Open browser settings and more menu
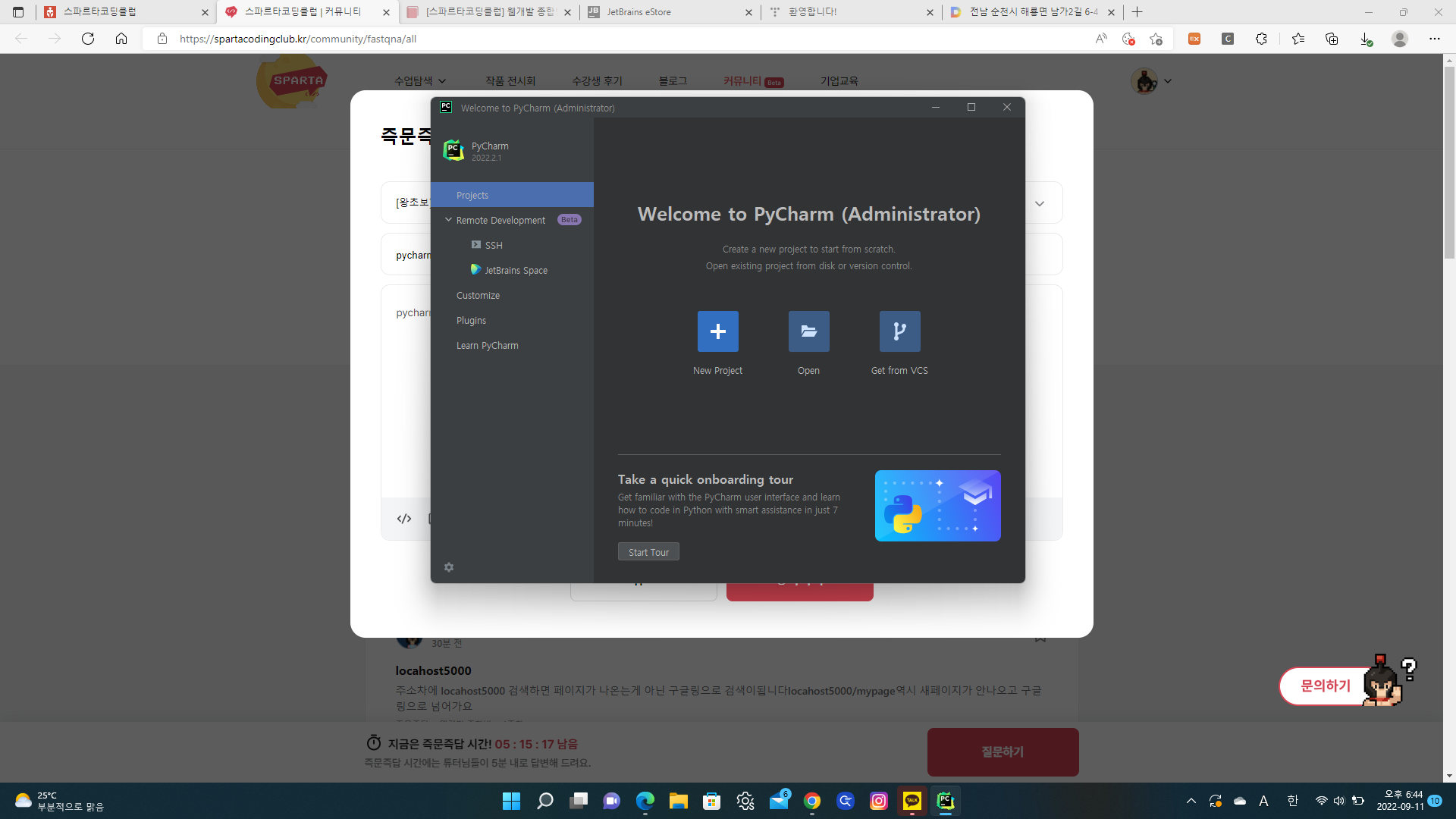Image resolution: width=1456 pixels, height=819 pixels. coord(1435,39)
